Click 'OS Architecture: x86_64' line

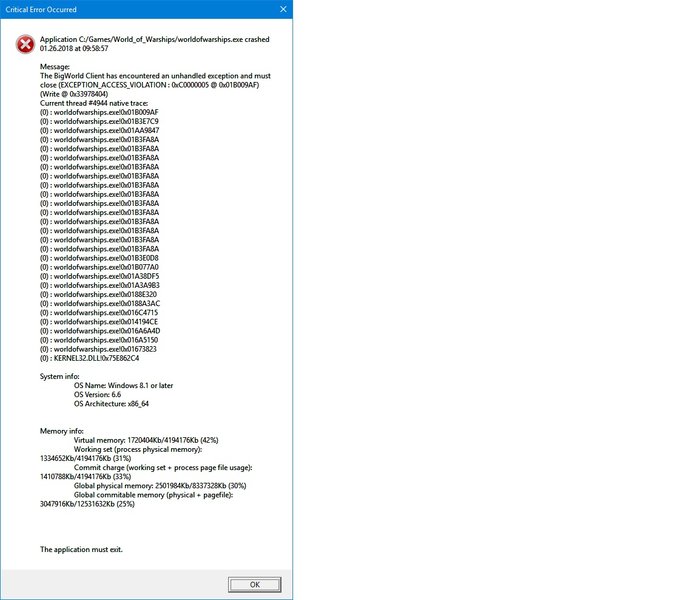(x=111, y=404)
